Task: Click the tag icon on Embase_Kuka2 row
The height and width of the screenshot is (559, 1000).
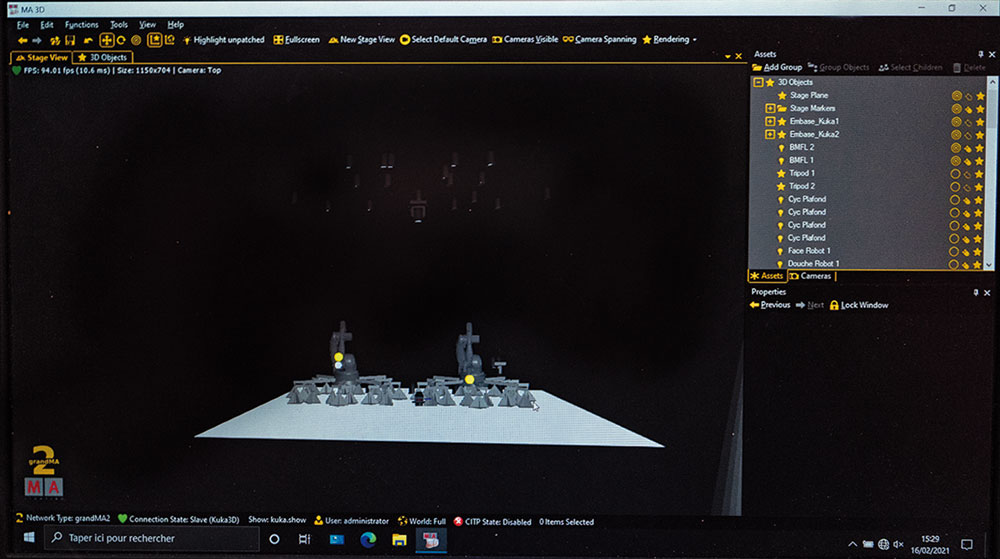Action: click(968, 134)
